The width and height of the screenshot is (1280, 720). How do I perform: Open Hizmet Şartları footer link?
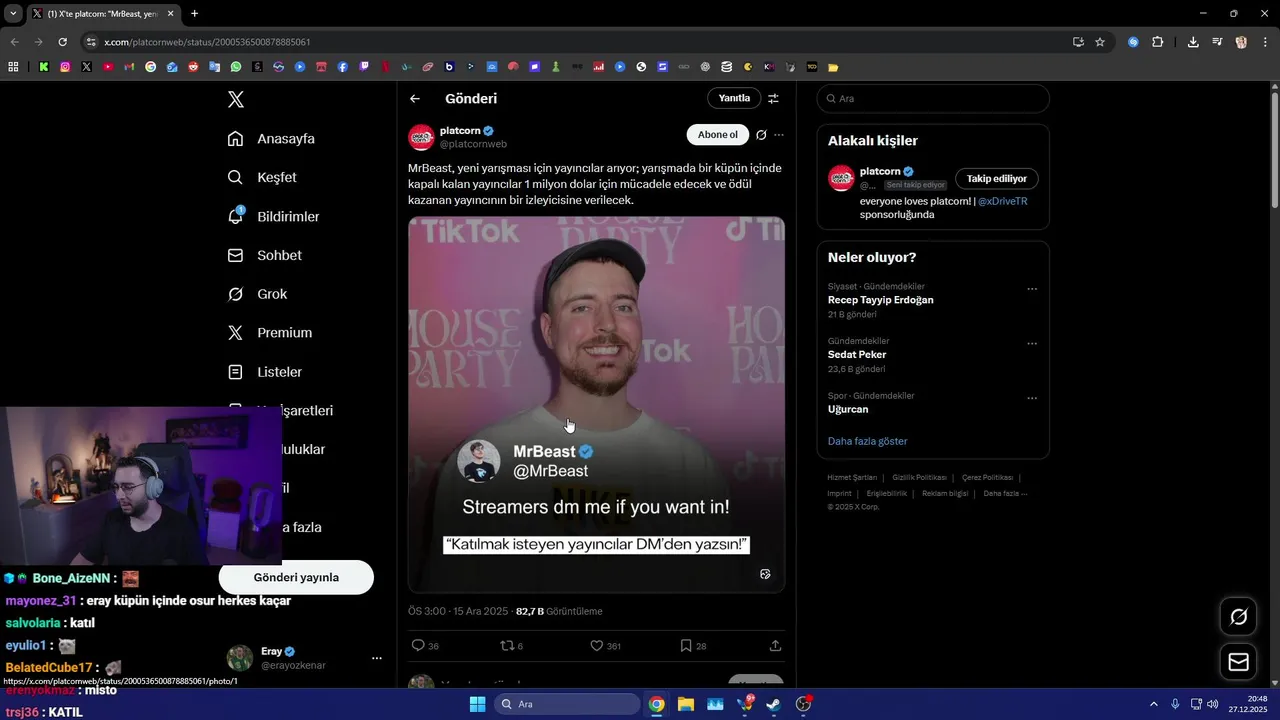point(852,478)
